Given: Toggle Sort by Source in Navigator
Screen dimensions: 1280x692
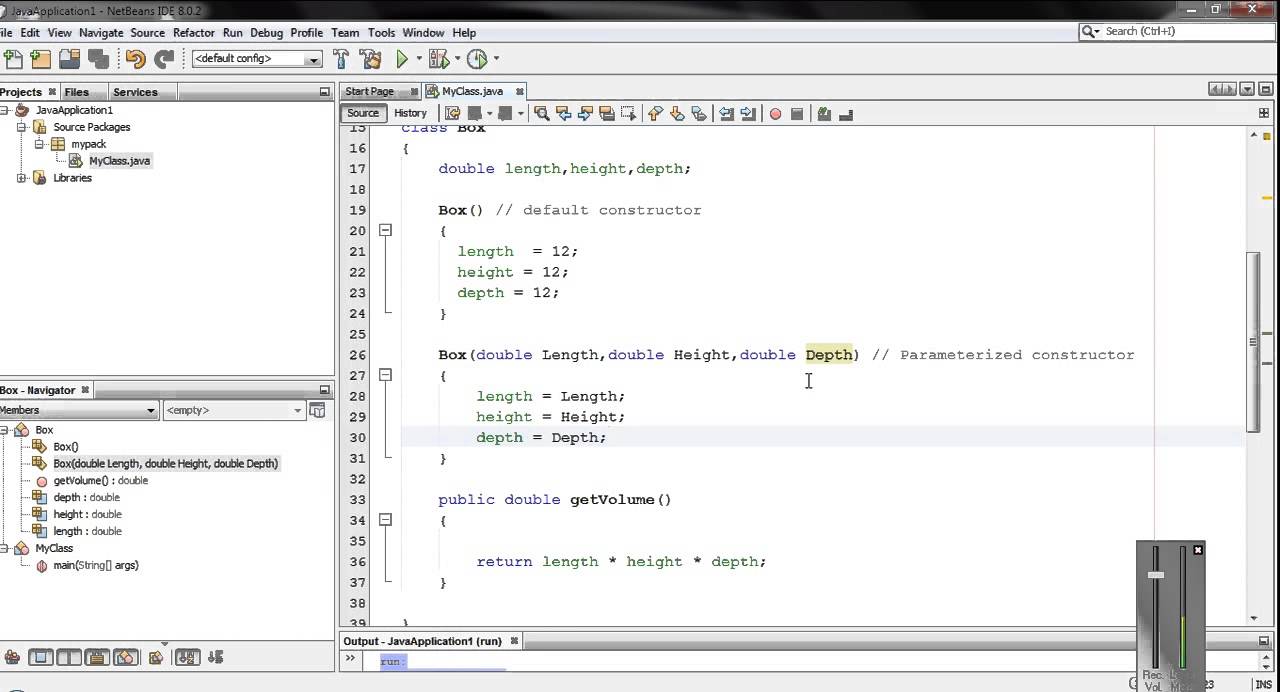Looking at the screenshot, I should 215,657.
